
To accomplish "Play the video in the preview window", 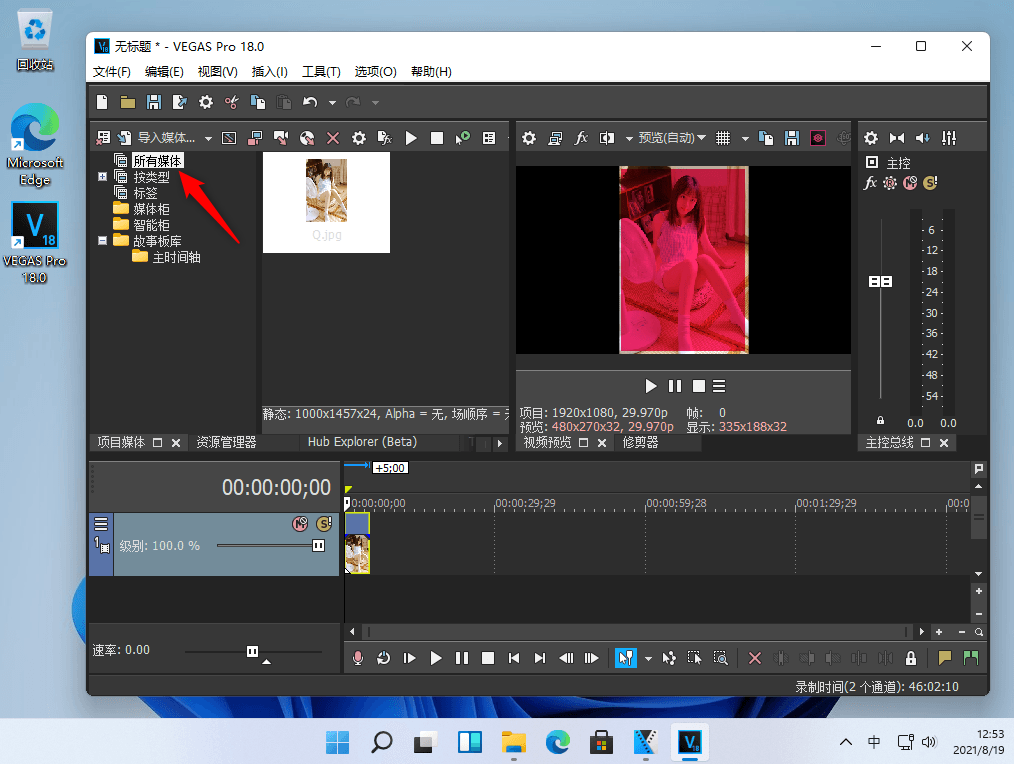I will point(651,386).
